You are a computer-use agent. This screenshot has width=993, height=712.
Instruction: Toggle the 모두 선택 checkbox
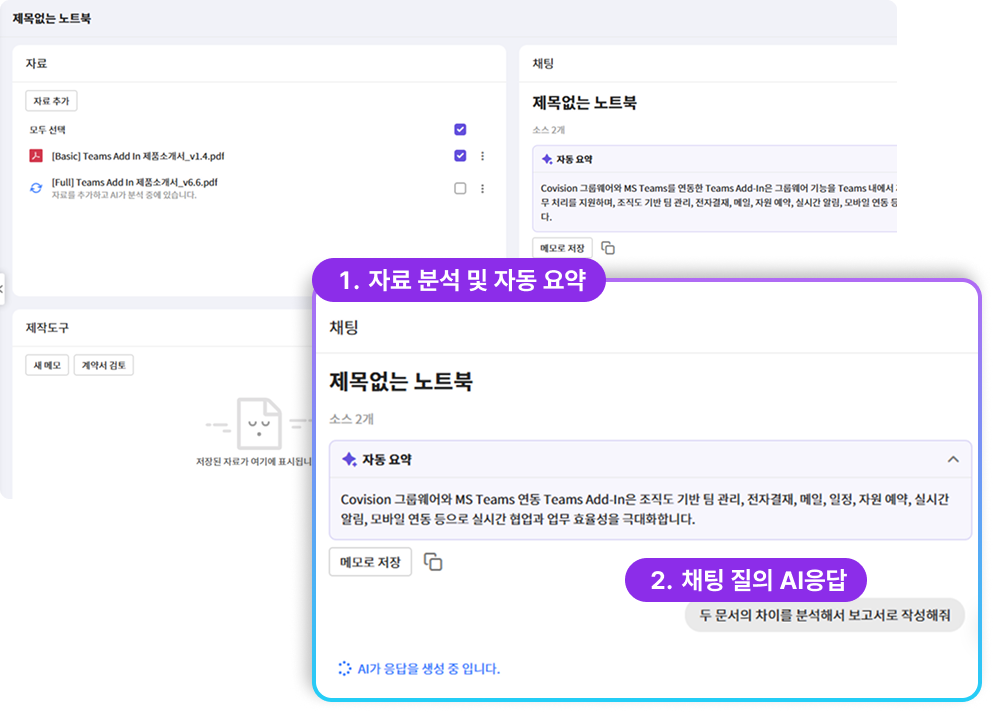[x=460, y=130]
